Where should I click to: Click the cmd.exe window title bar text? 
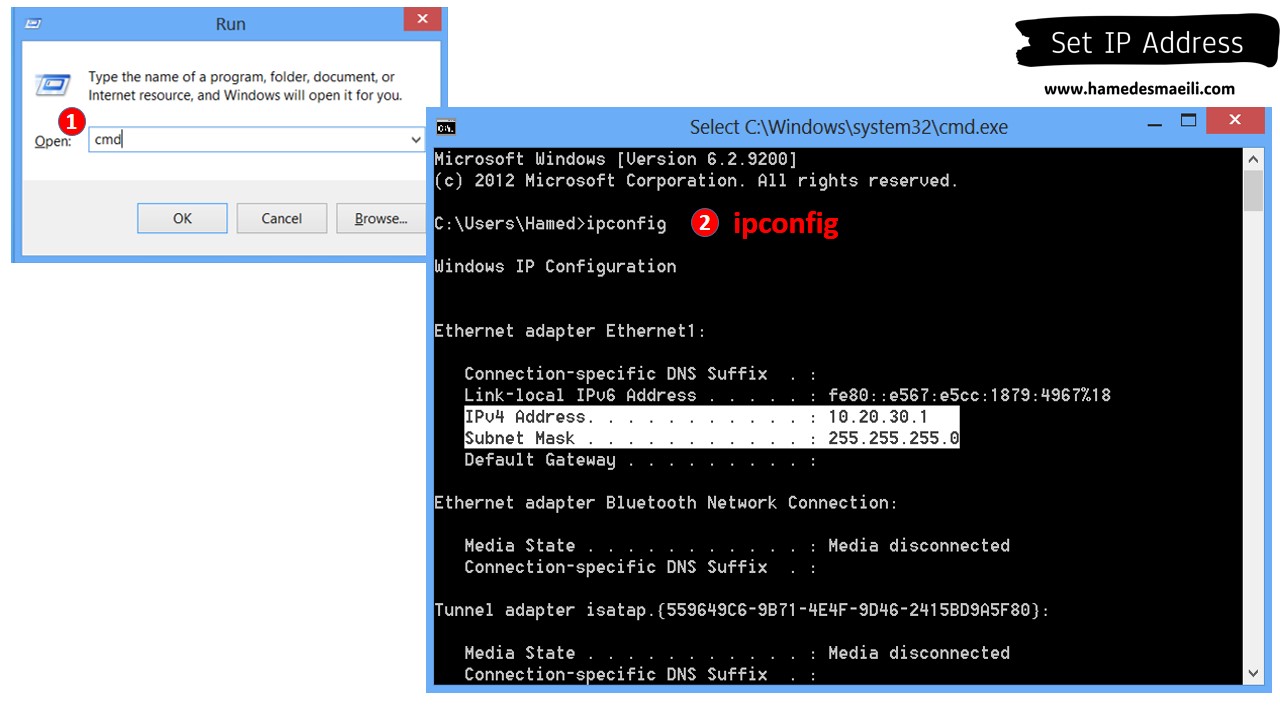[848, 127]
